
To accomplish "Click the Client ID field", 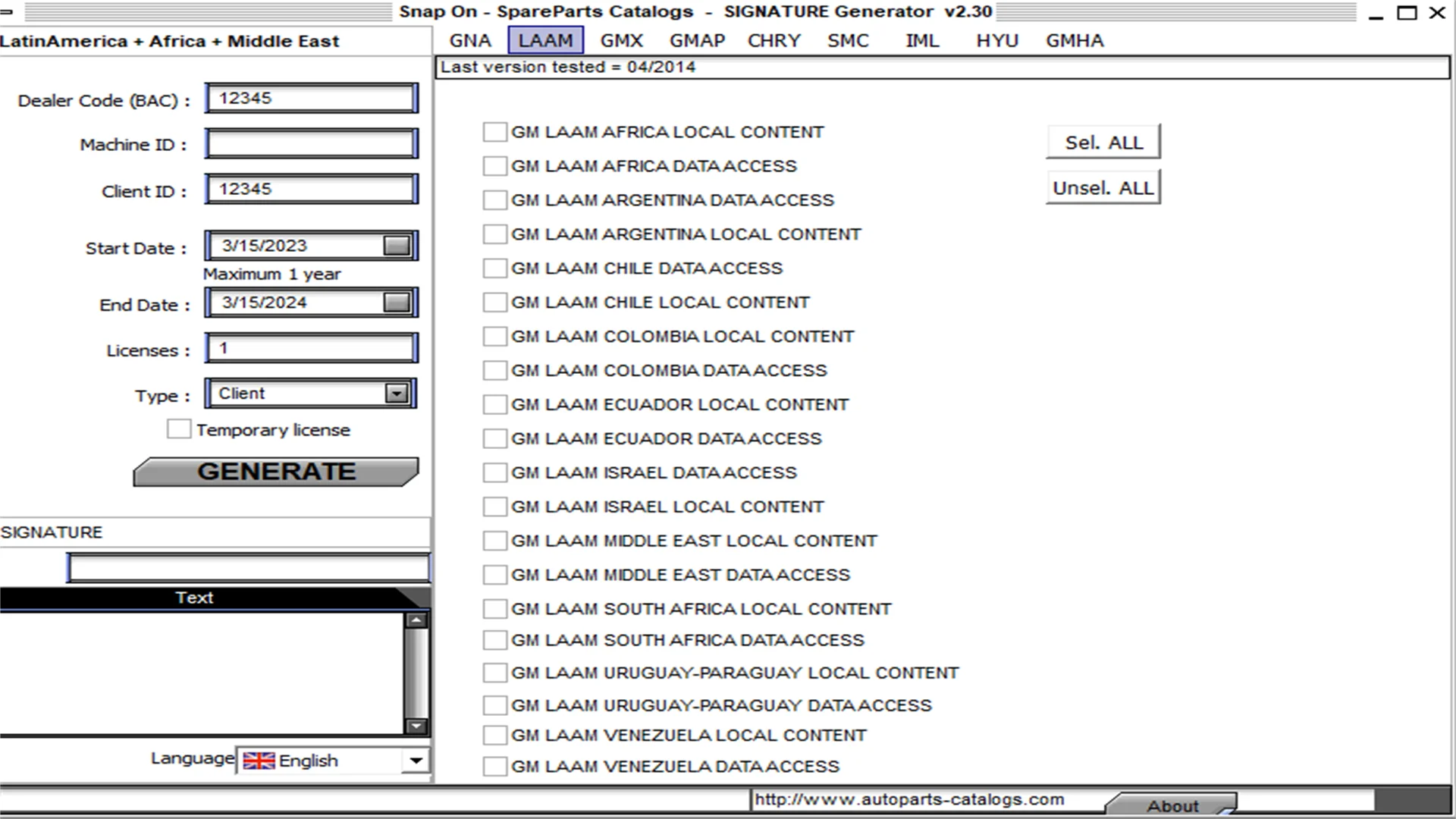I will (311, 190).
